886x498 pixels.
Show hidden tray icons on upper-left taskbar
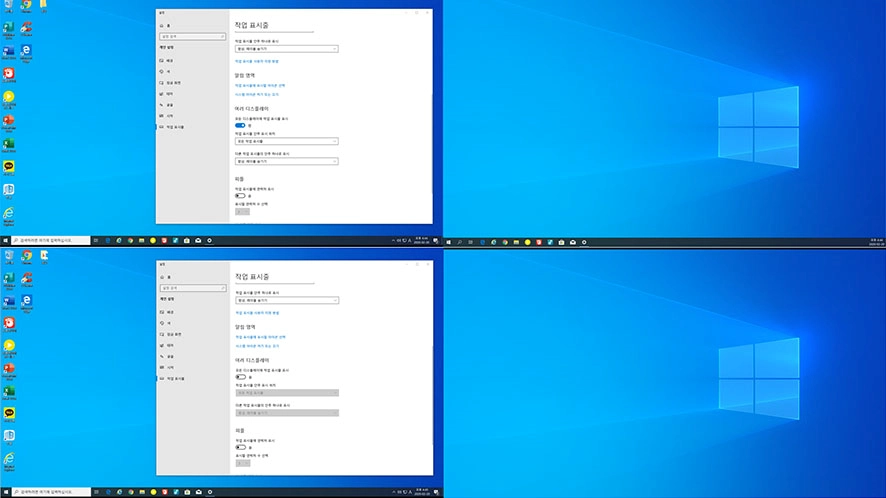(393, 240)
